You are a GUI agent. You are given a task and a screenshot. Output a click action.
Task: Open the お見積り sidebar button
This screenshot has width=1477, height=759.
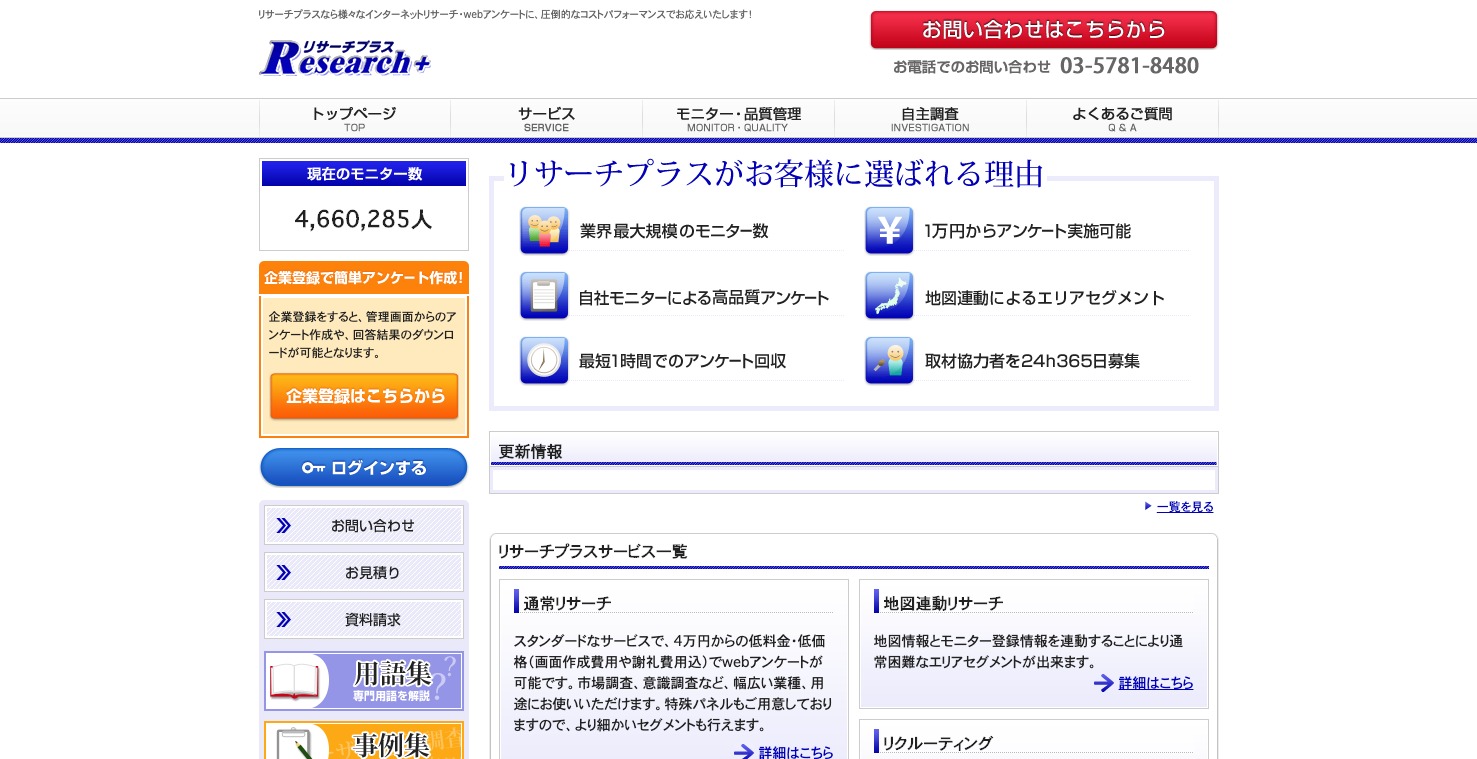click(x=364, y=573)
